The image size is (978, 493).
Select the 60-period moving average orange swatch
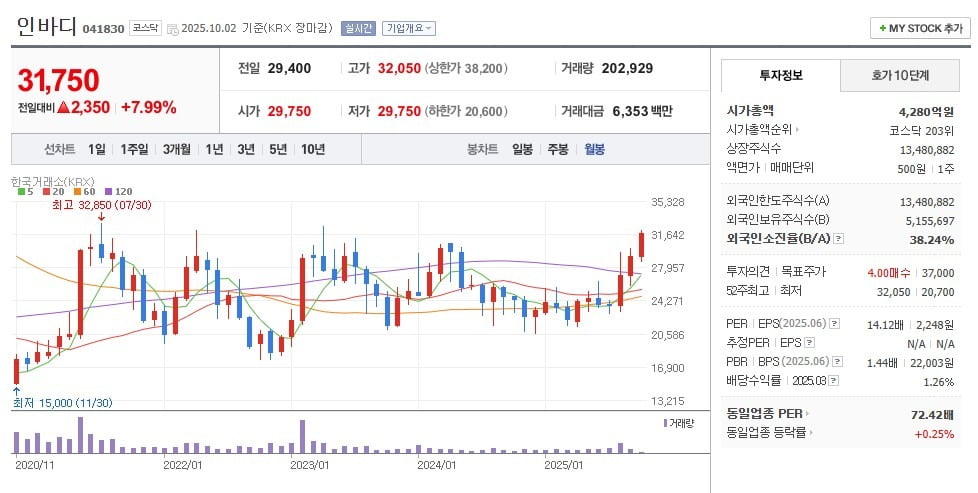point(77,190)
